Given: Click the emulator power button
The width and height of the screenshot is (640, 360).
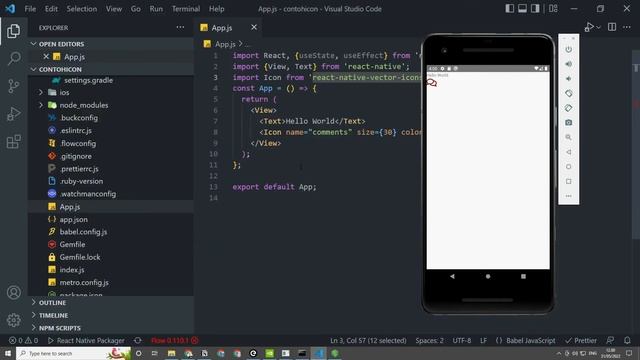Looking at the screenshot, I should (569, 49).
